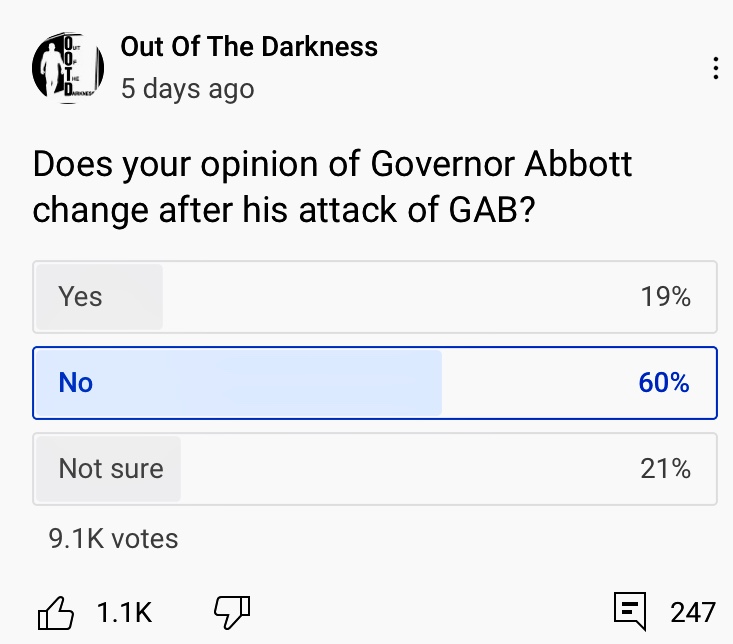Like the post with thumbs-up icon

pyautogui.click(x=55, y=611)
